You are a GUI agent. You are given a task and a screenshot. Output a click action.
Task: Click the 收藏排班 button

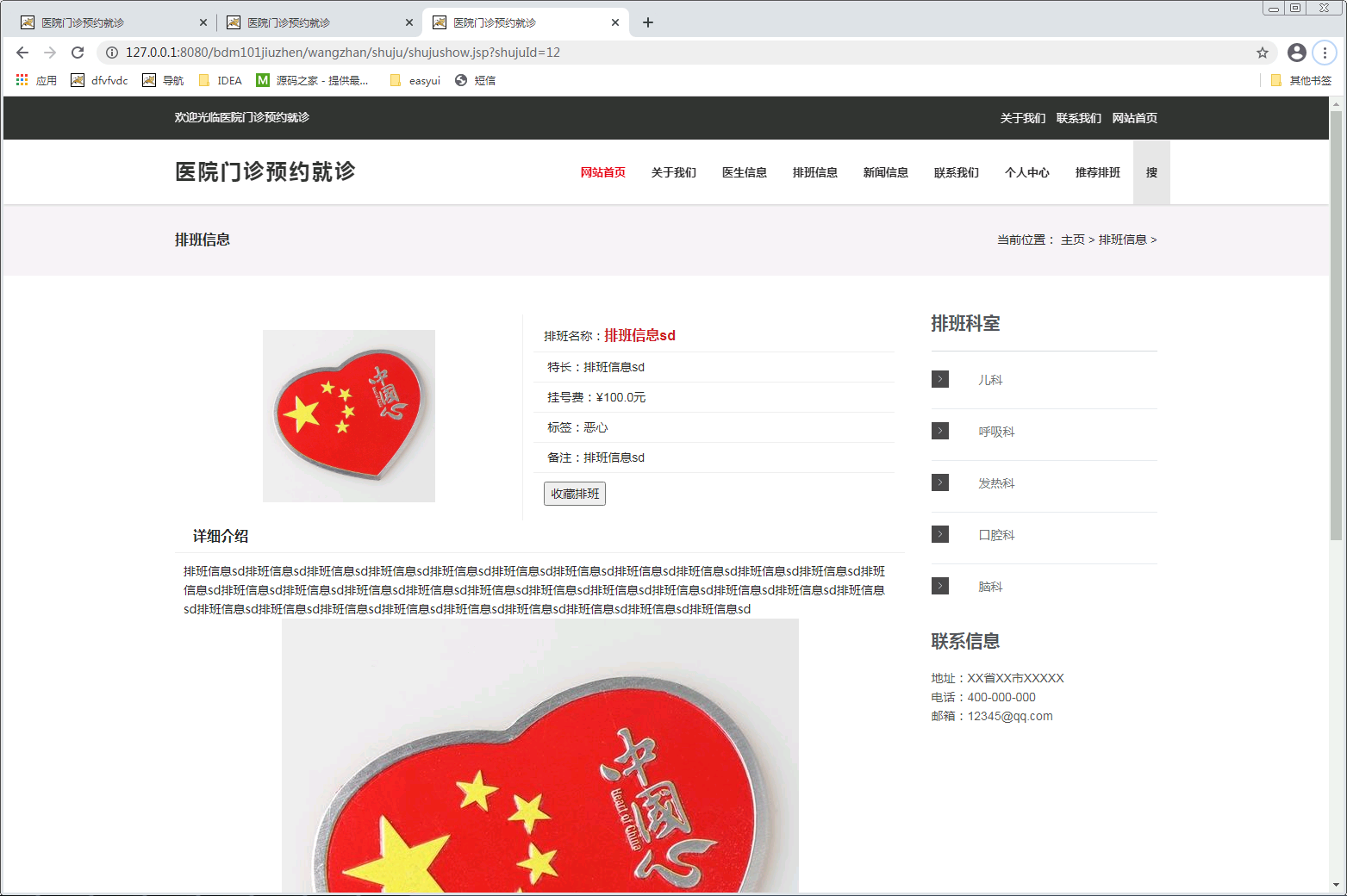[575, 494]
